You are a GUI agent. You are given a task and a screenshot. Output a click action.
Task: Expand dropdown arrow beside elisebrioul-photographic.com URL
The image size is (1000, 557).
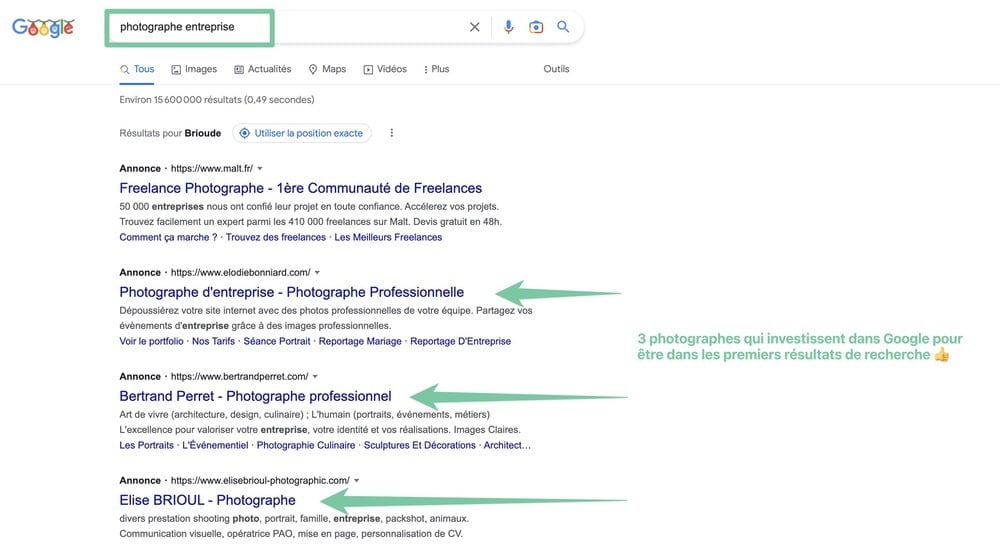pos(357,480)
